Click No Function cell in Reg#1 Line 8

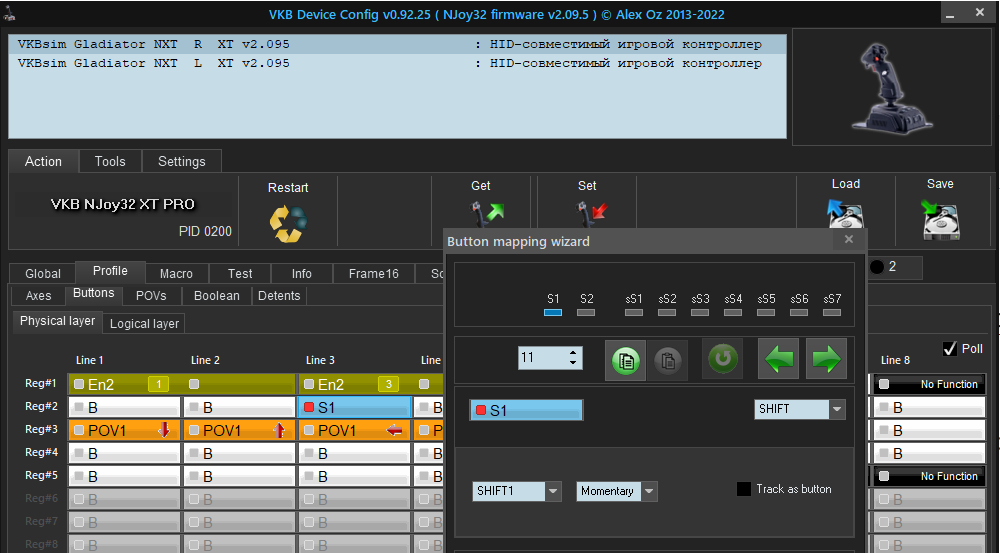pos(929,384)
